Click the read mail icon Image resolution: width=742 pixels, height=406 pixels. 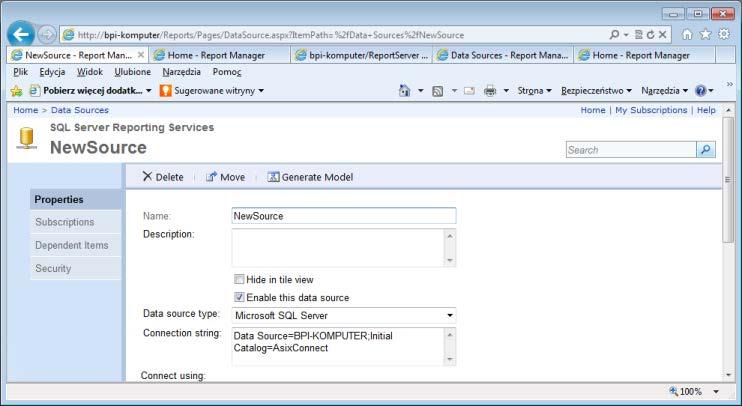[x=469, y=91]
